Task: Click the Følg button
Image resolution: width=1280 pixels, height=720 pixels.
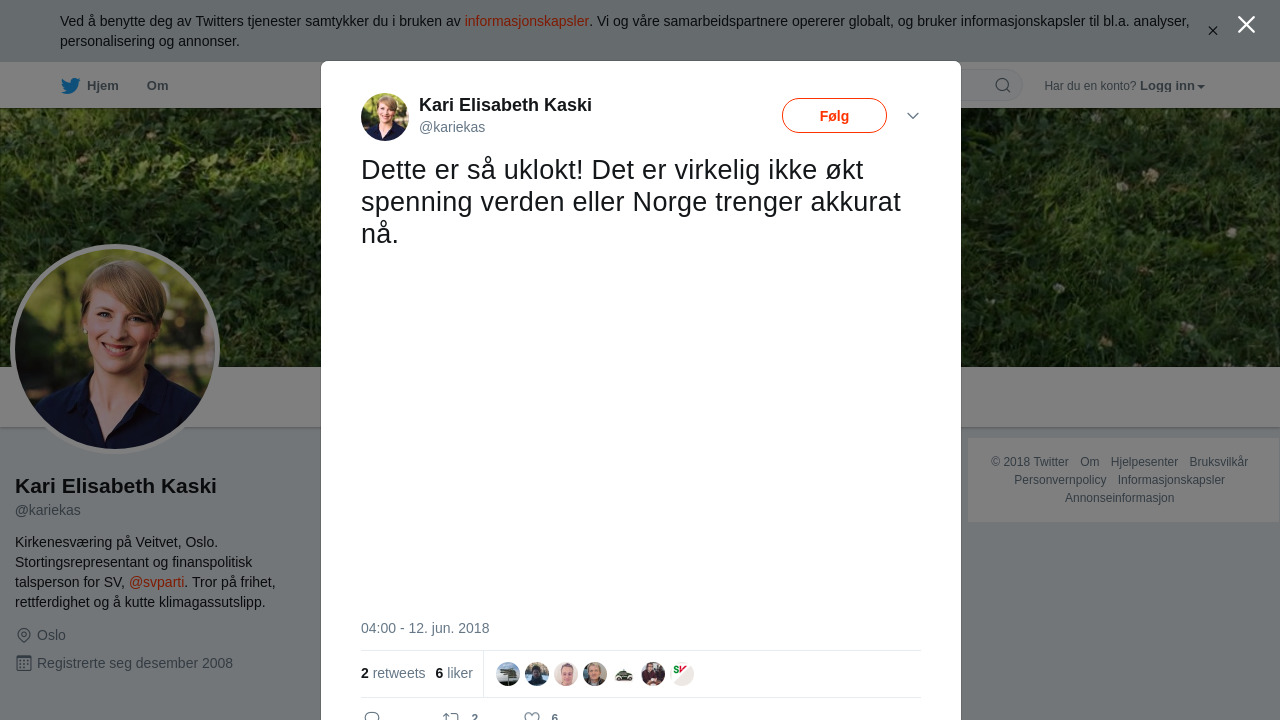Action: [x=834, y=116]
